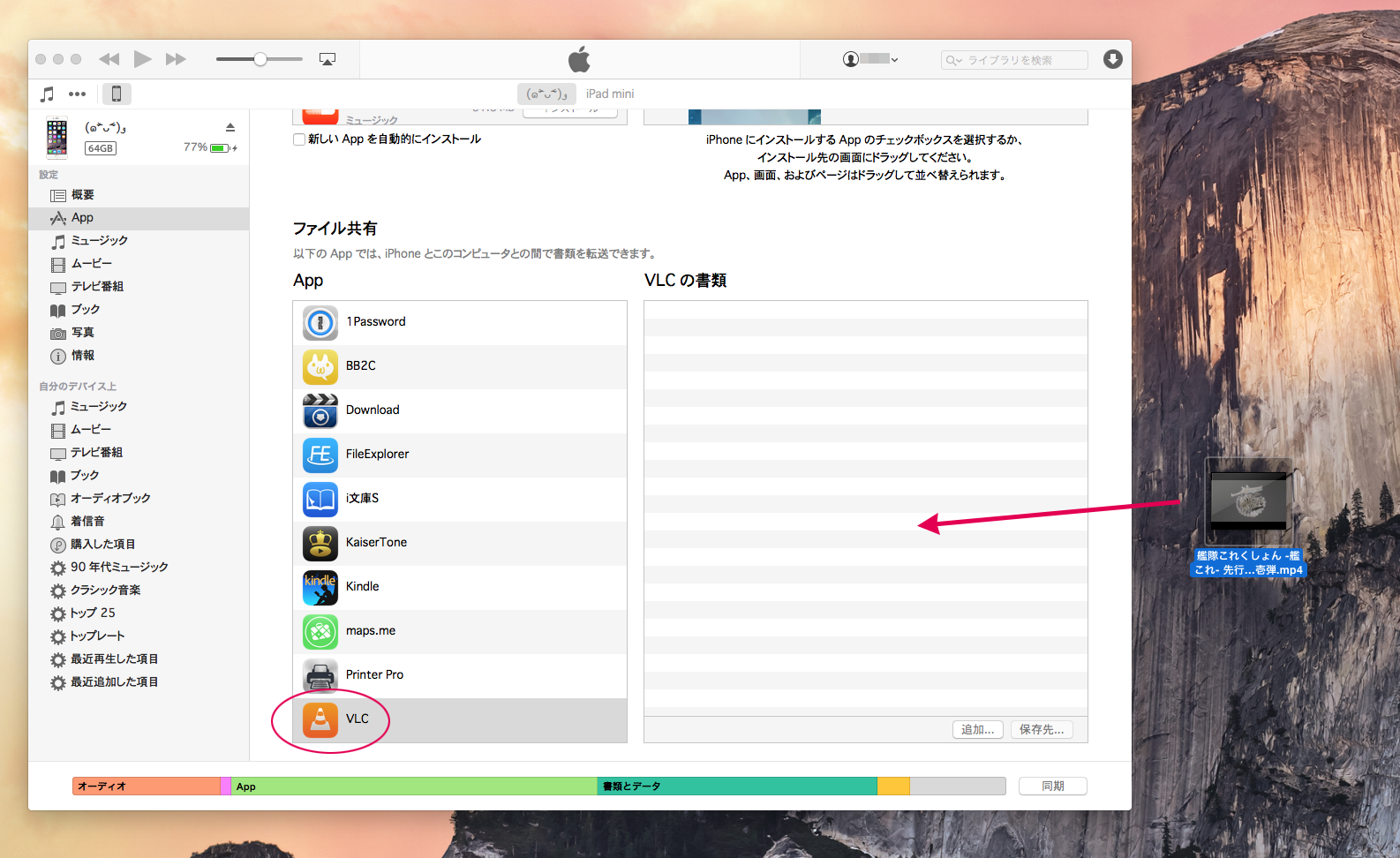Select FileExplorer app in list

pyautogui.click(x=460, y=455)
